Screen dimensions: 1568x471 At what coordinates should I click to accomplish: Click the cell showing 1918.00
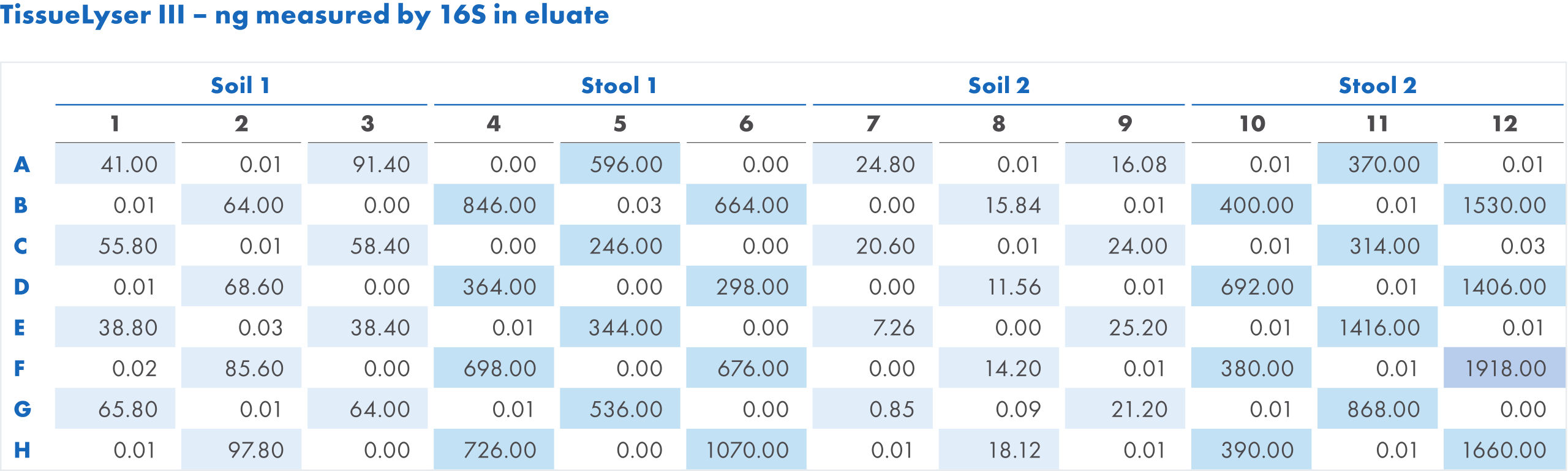tap(1504, 368)
